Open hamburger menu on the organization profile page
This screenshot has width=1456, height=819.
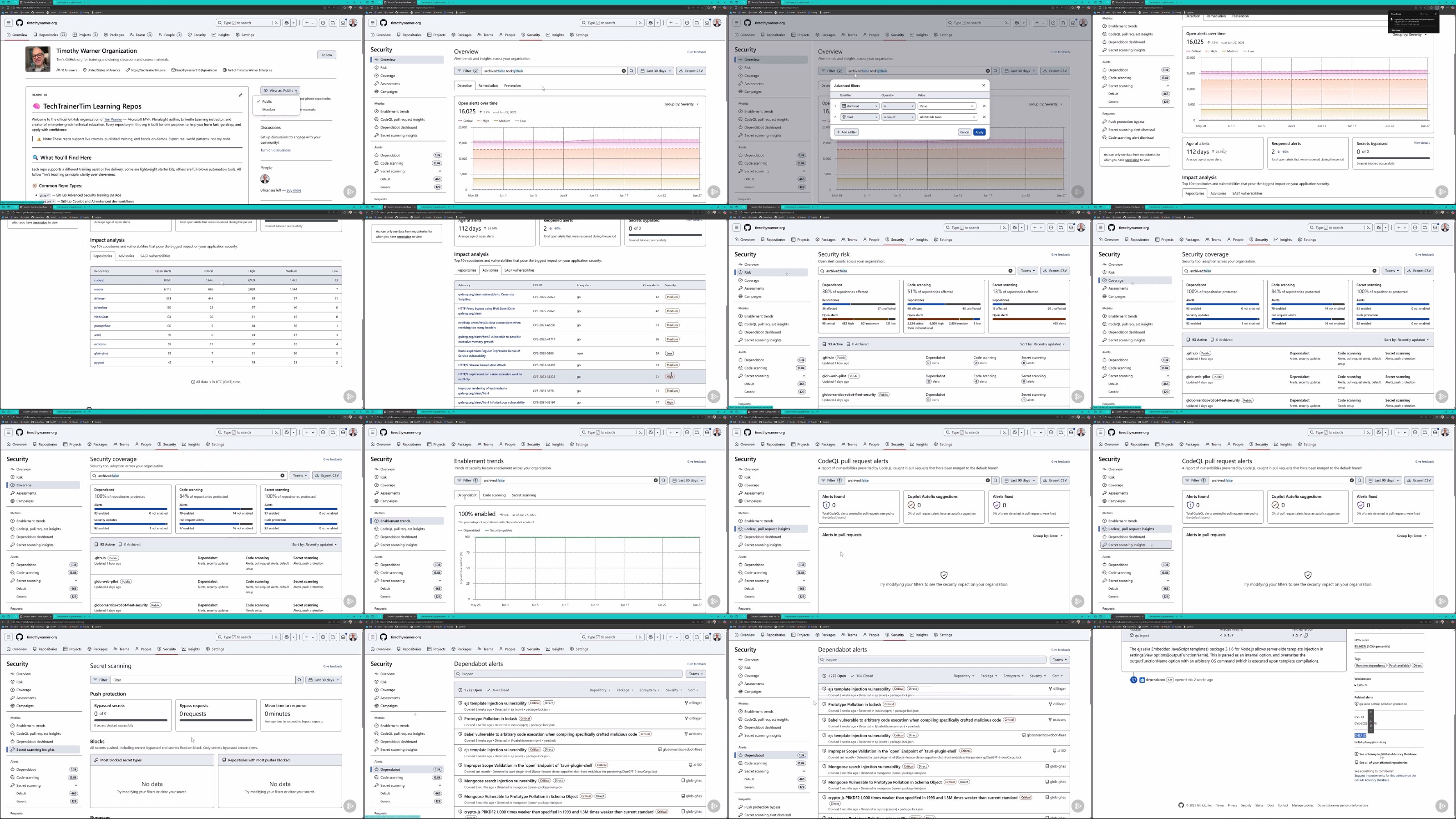coord(9,23)
